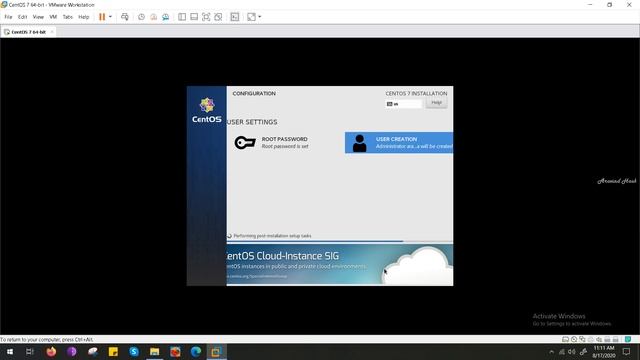Screen dimensions: 640x360
Task: Click the keyboard layout 'us' indicator
Action: tap(403, 104)
